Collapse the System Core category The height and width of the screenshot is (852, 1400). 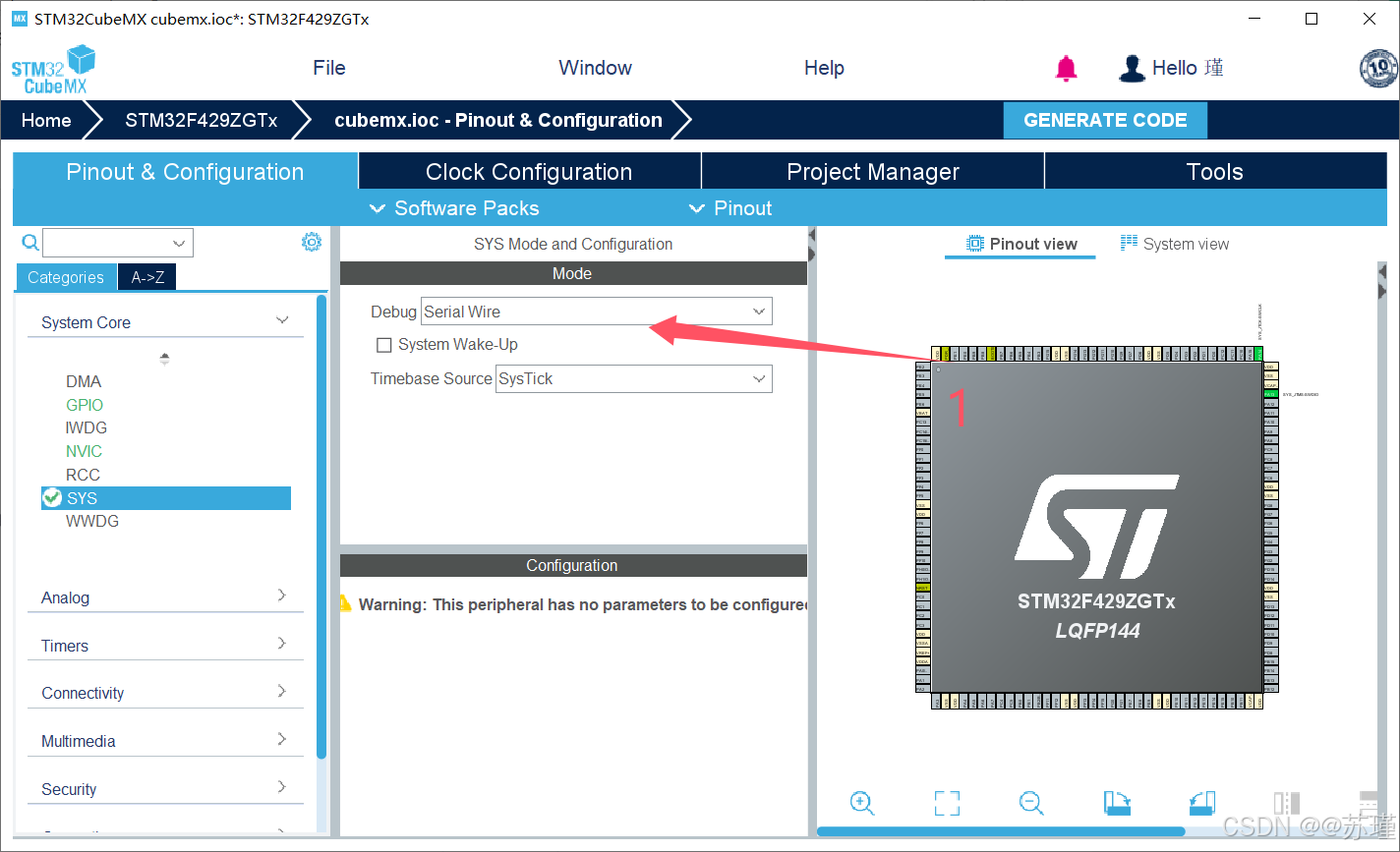(282, 320)
